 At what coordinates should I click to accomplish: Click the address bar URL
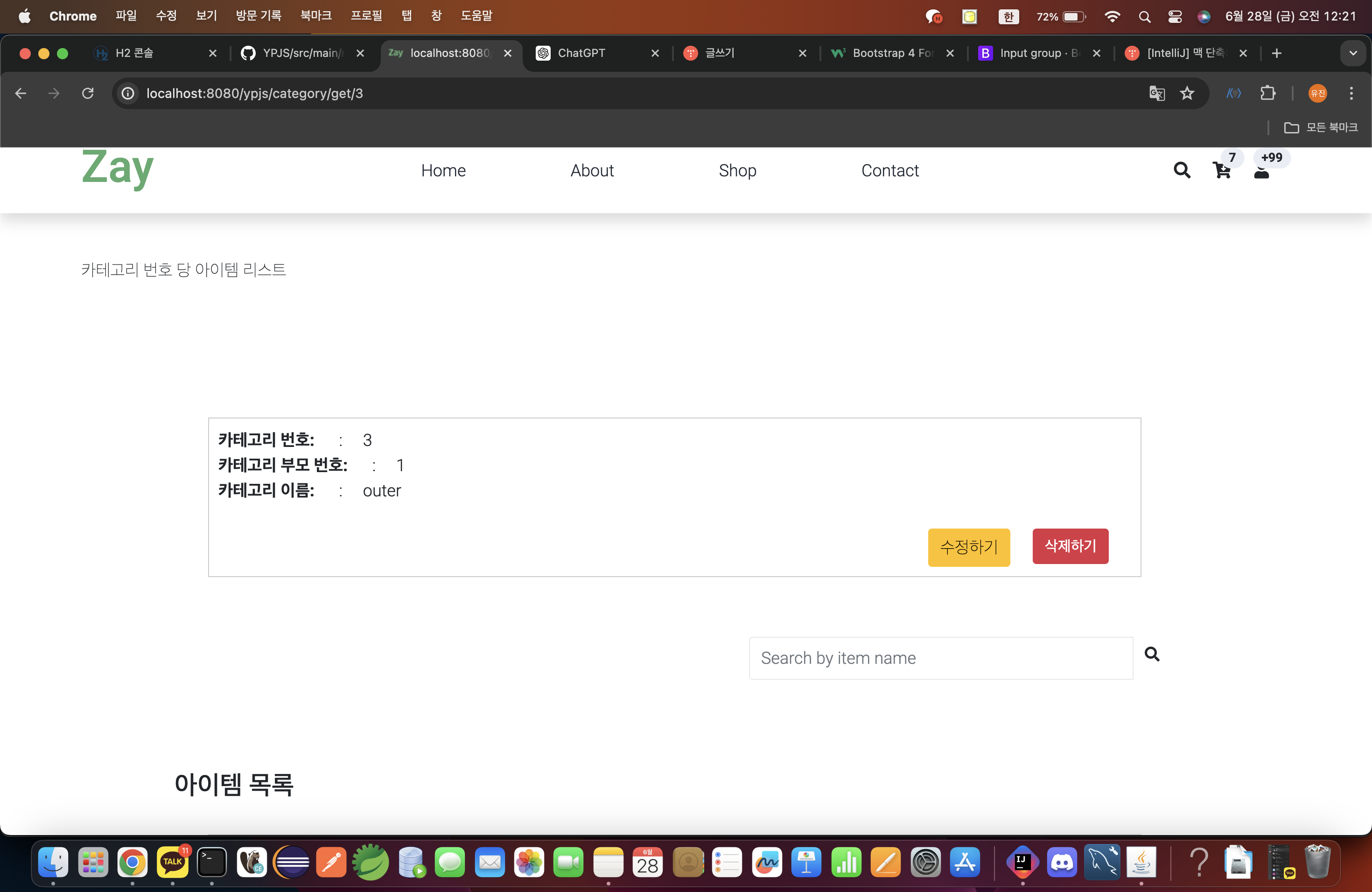pyautogui.click(x=254, y=93)
